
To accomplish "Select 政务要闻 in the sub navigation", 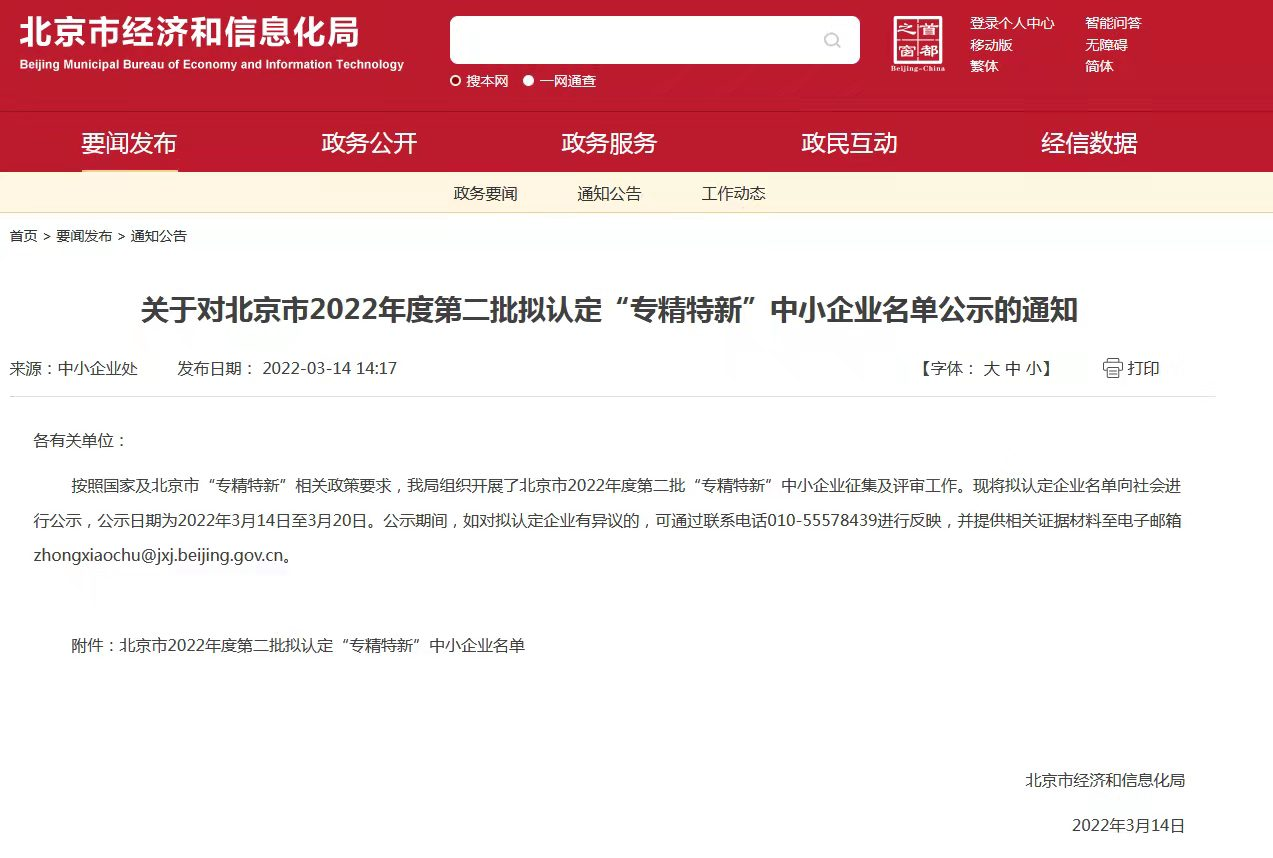I will 486,193.
